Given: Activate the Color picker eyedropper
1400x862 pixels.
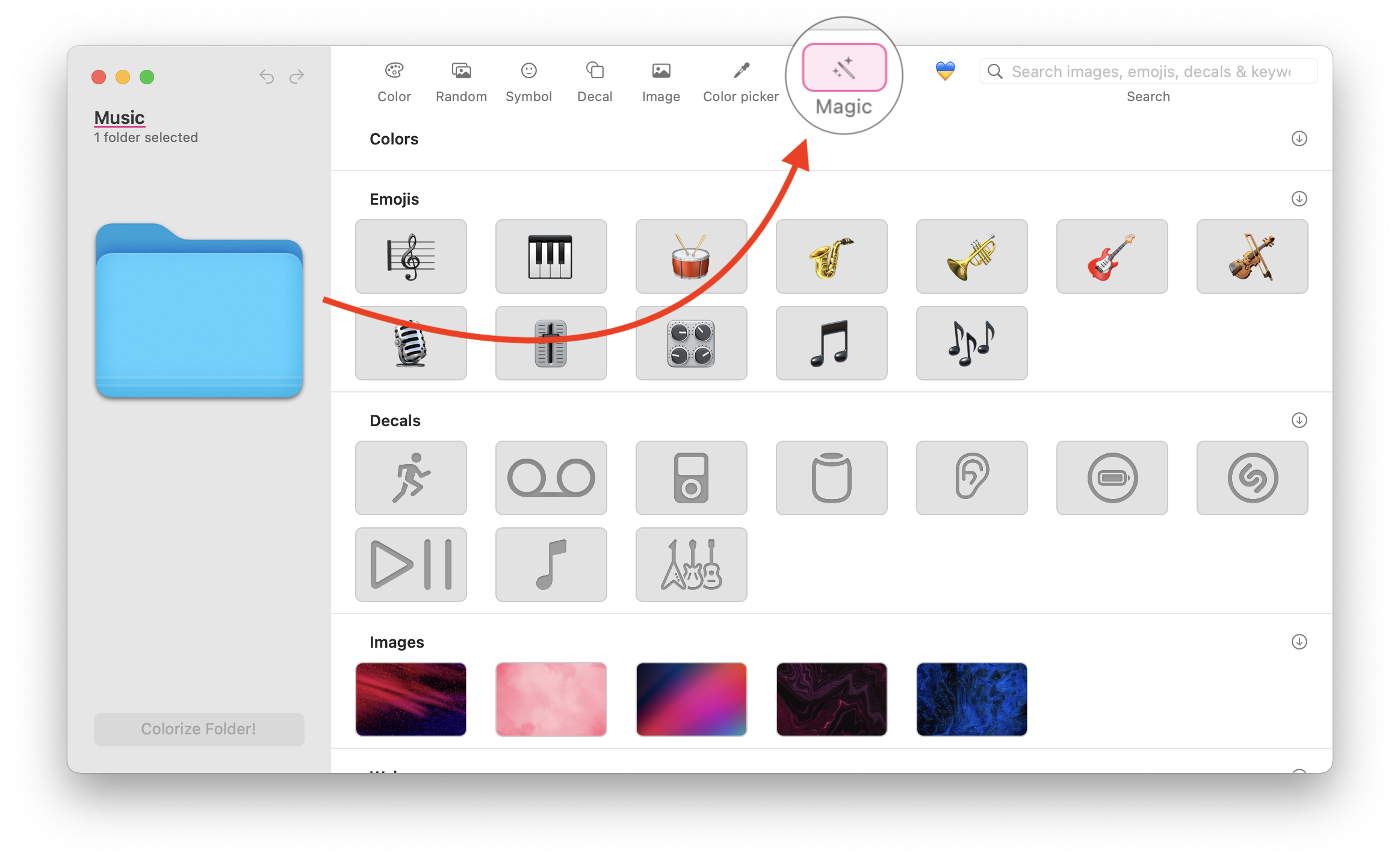Looking at the screenshot, I should click(x=741, y=81).
